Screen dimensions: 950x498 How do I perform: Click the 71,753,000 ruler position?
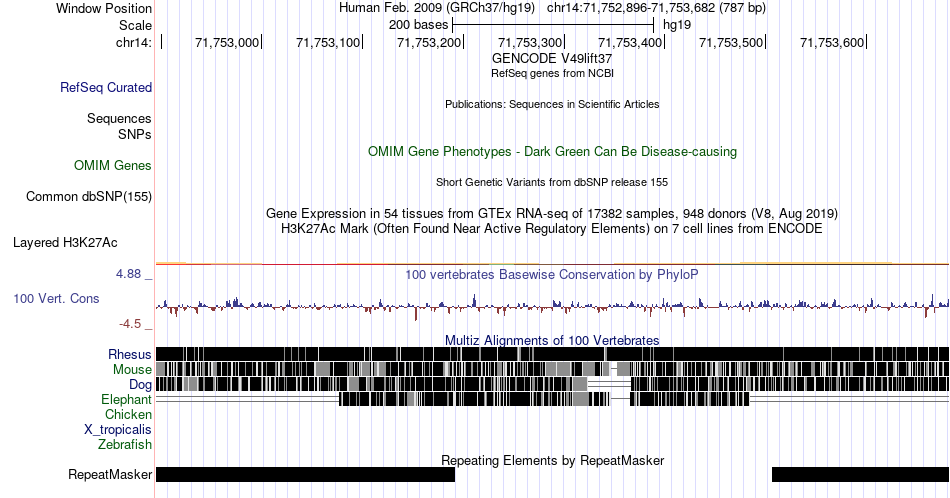(x=227, y=42)
